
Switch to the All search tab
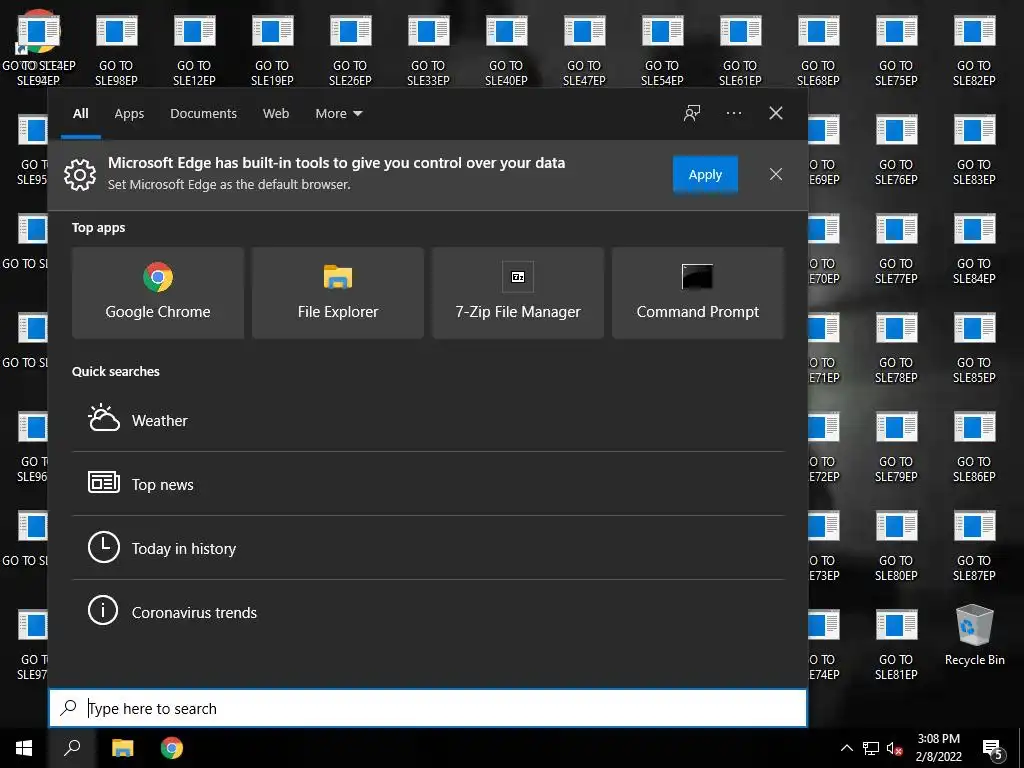80,113
